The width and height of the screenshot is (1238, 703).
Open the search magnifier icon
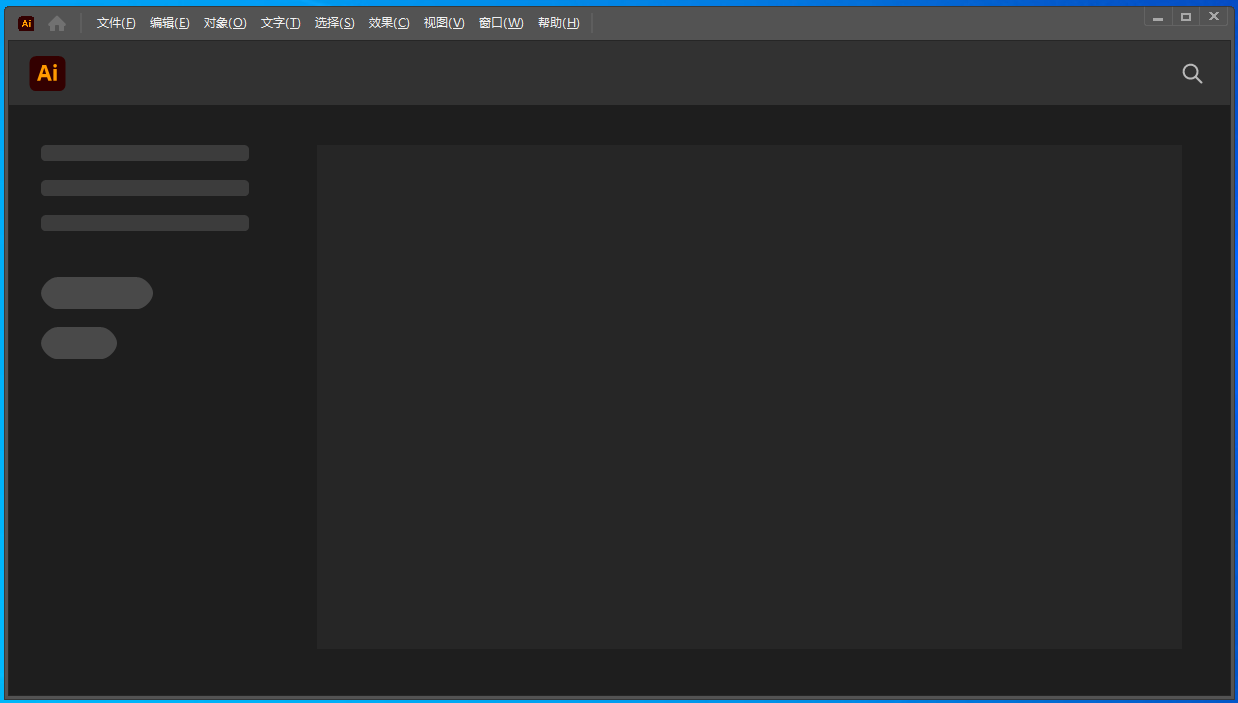point(1192,73)
